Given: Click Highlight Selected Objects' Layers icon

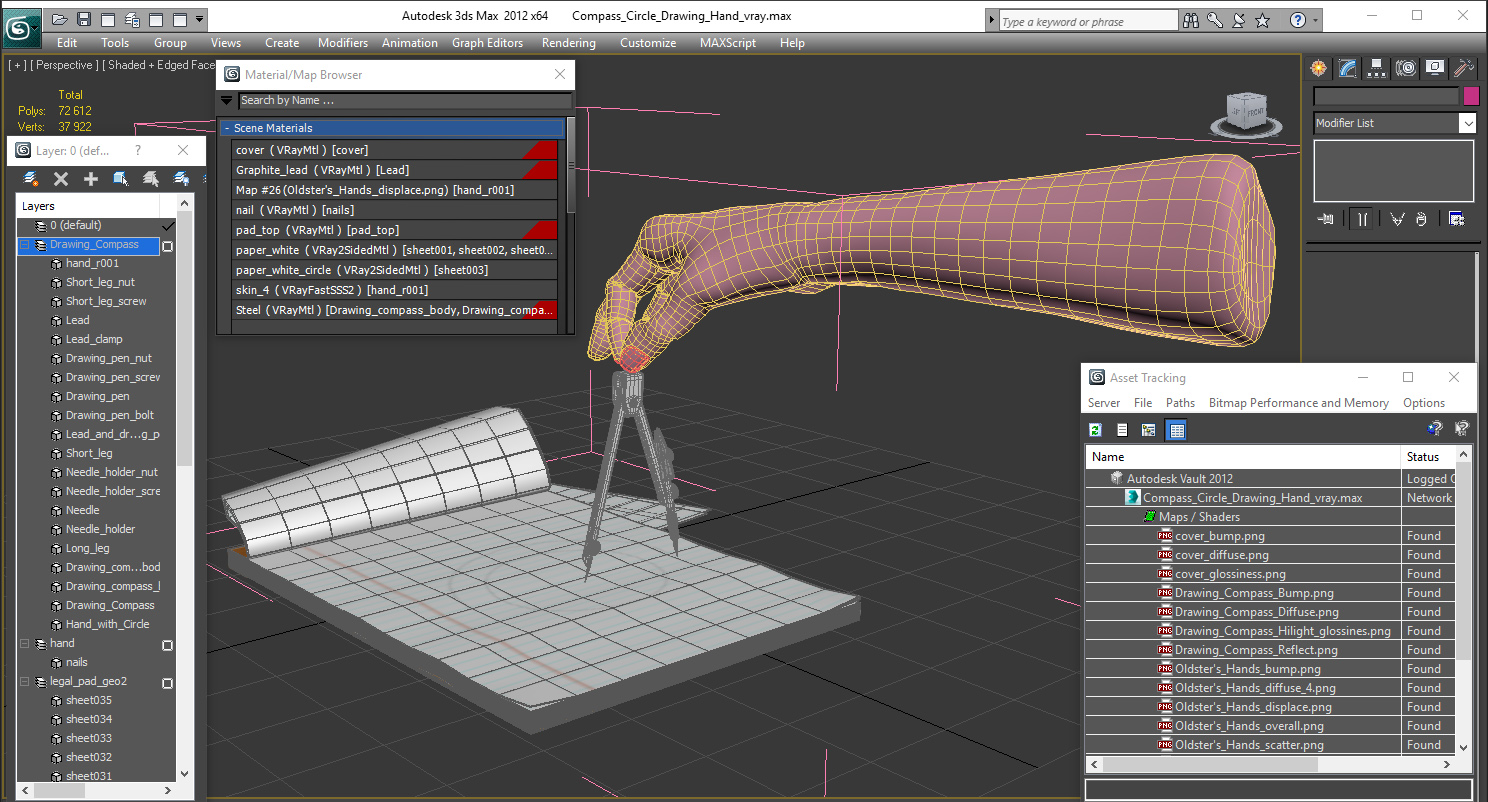Looking at the screenshot, I should click(151, 179).
